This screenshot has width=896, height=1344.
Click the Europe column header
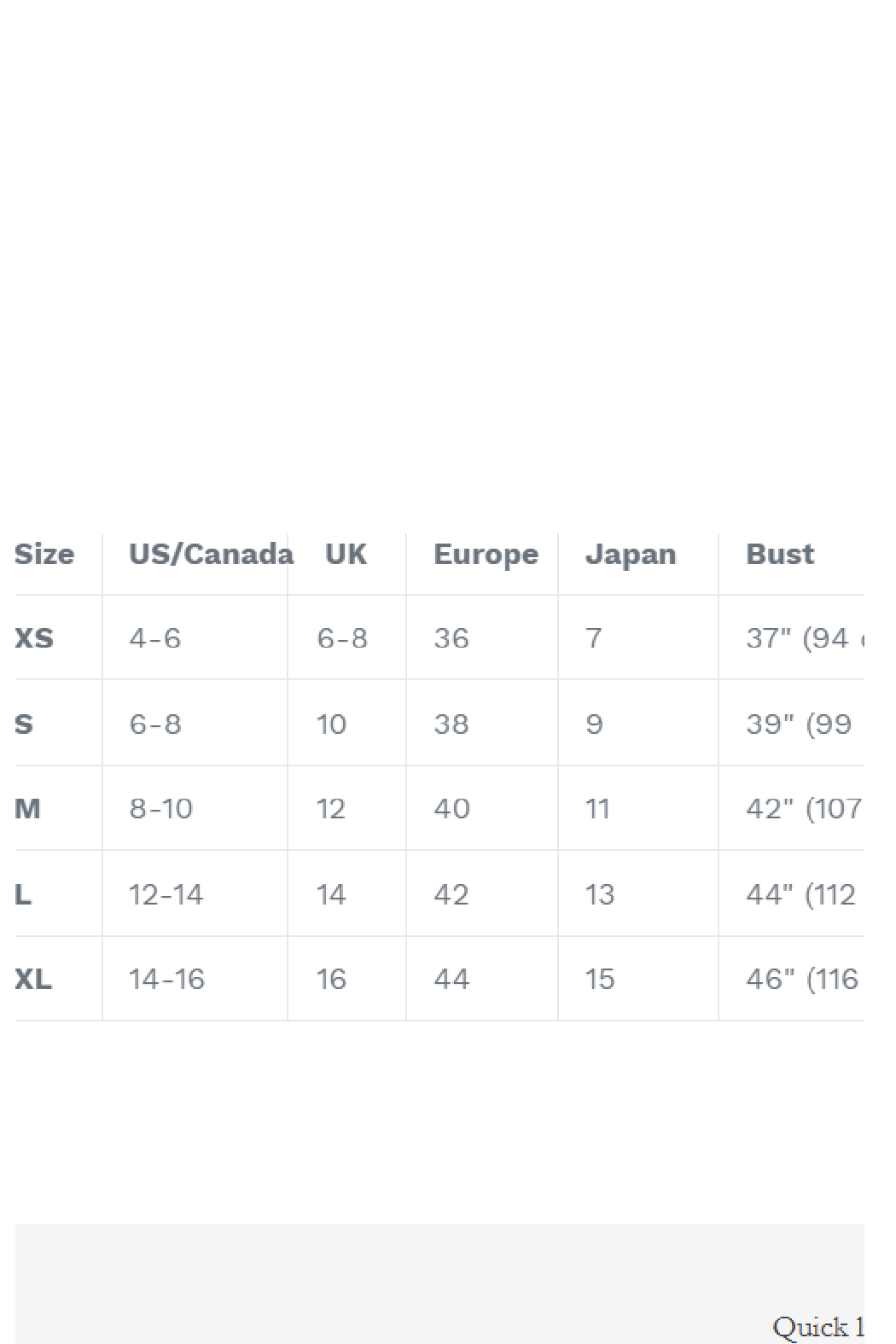pyautogui.click(x=486, y=555)
